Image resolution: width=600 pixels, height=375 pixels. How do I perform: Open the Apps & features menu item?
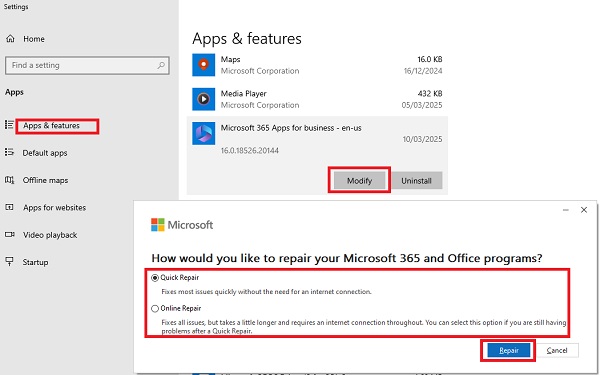(51, 126)
